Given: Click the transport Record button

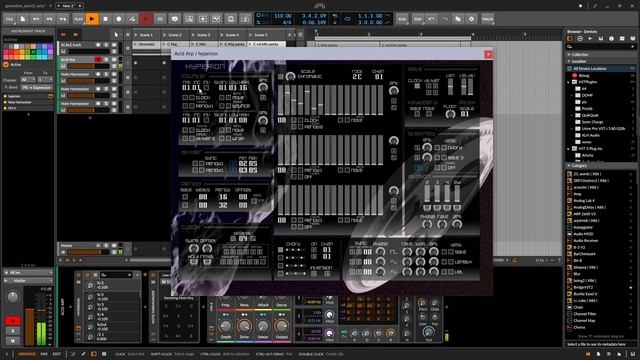Looking at the screenshot, I should pos(119,19).
